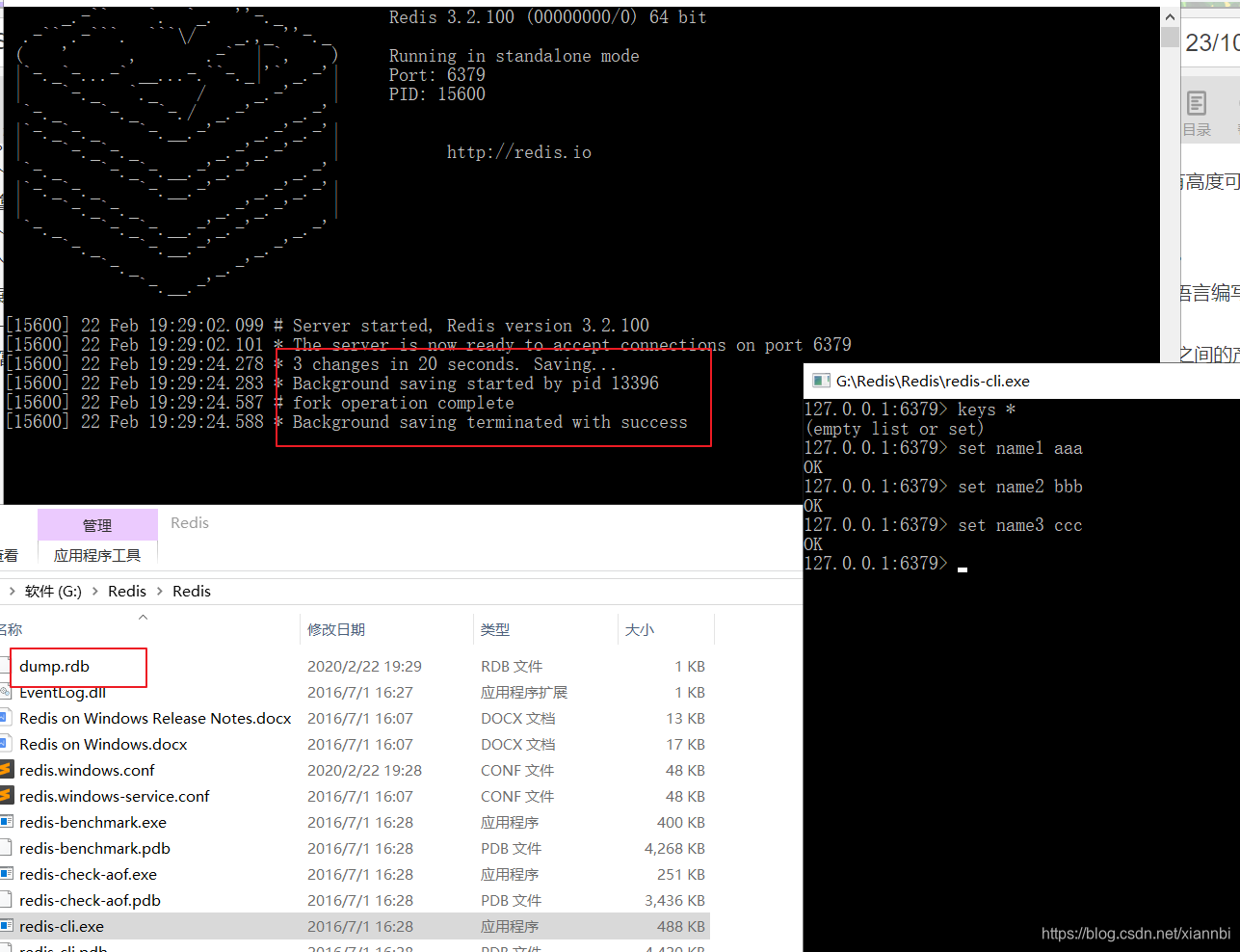The image size is (1240, 952).
Task: Click the redis-cli.exe console title text
Action: tap(933, 382)
